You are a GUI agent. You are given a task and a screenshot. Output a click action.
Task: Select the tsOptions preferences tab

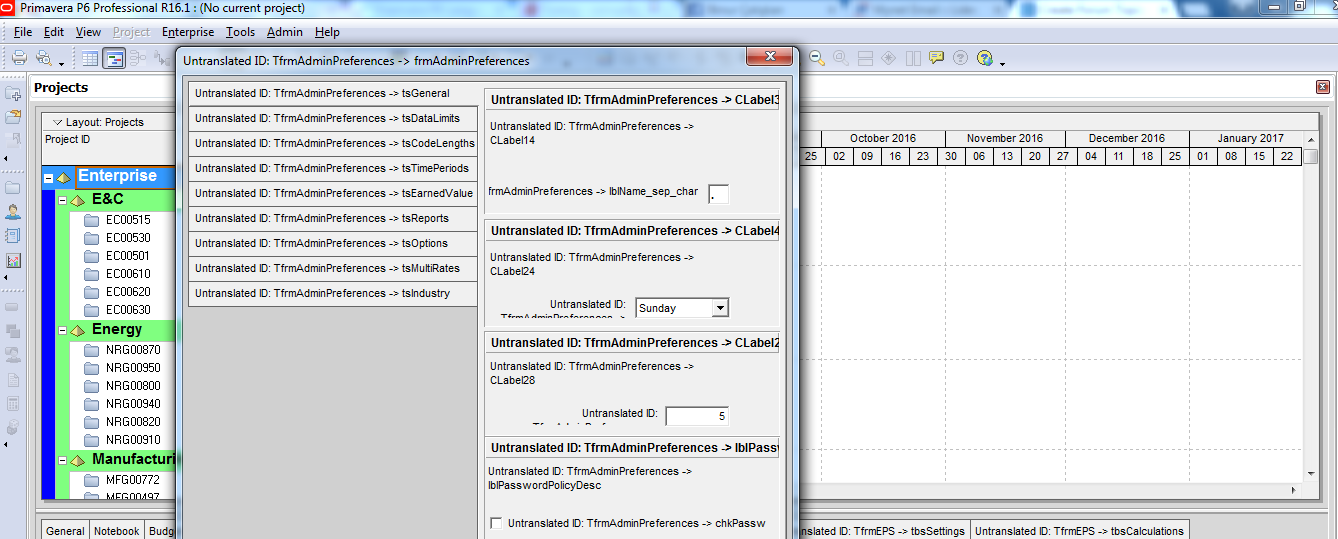[x=333, y=243]
